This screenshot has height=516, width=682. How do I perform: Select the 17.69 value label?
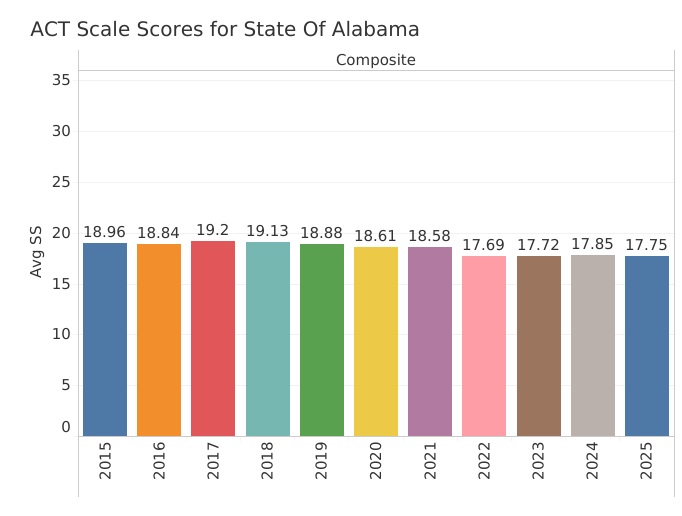(x=484, y=245)
